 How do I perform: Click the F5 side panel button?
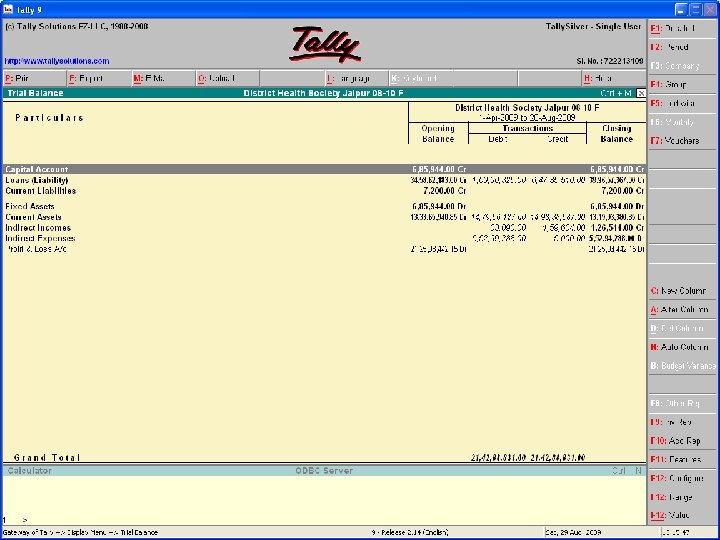pyautogui.click(x=682, y=103)
